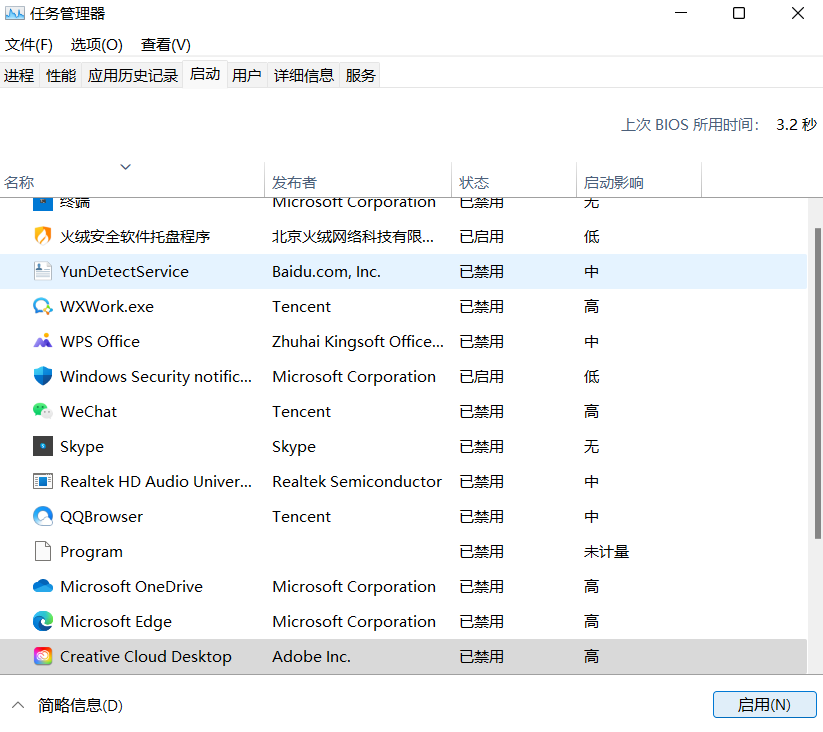Switch to the 进程 tab
This screenshot has width=823, height=732.
(x=19, y=76)
